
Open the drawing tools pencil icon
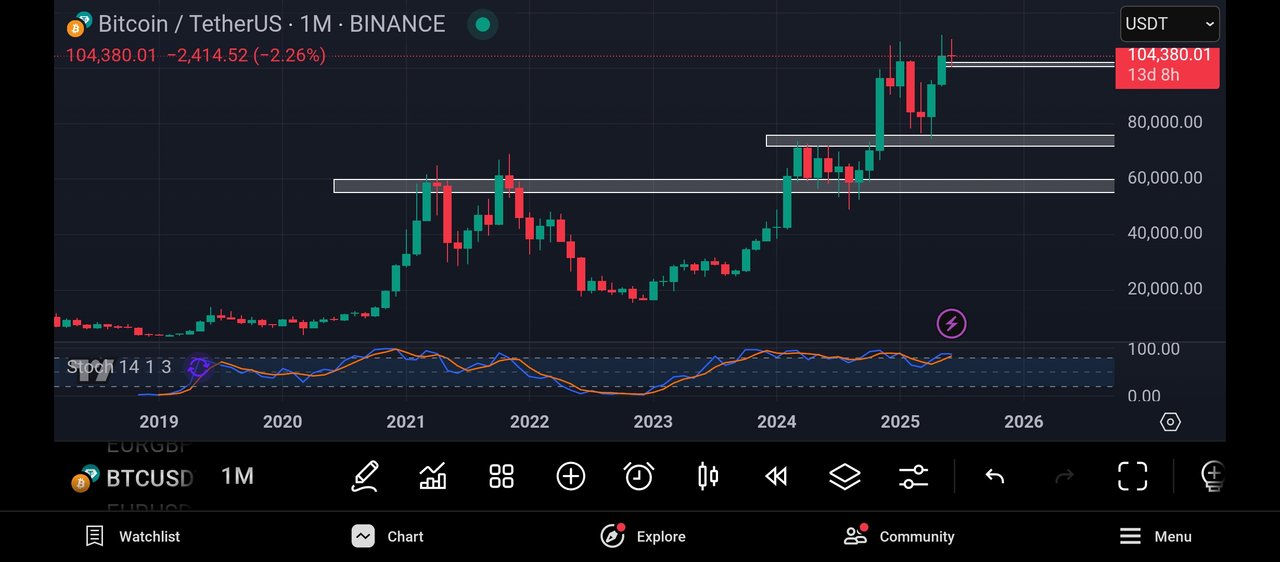pyautogui.click(x=365, y=476)
